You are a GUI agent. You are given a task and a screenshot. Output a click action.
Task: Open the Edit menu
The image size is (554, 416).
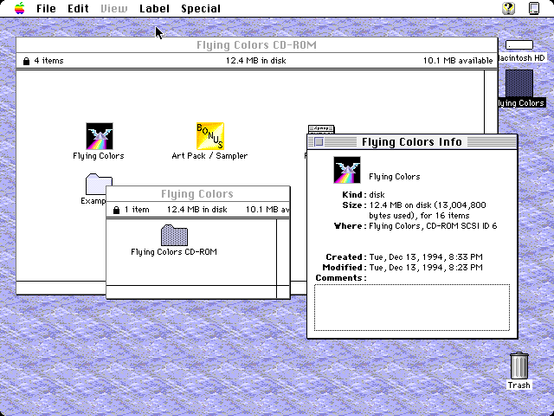pyautogui.click(x=78, y=8)
